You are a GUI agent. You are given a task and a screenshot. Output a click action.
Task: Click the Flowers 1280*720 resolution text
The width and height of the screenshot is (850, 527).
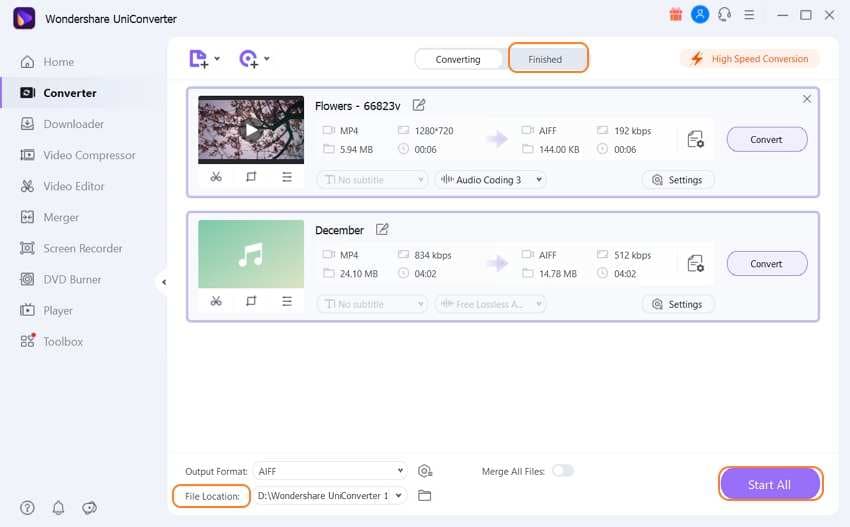pos(434,131)
